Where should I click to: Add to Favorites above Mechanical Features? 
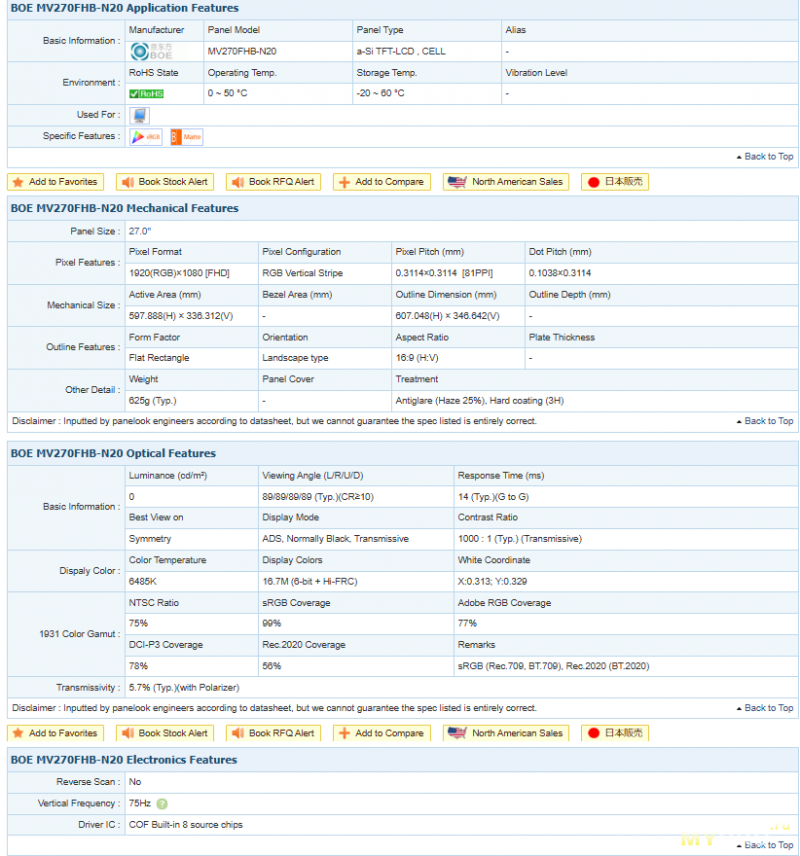[55, 182]
